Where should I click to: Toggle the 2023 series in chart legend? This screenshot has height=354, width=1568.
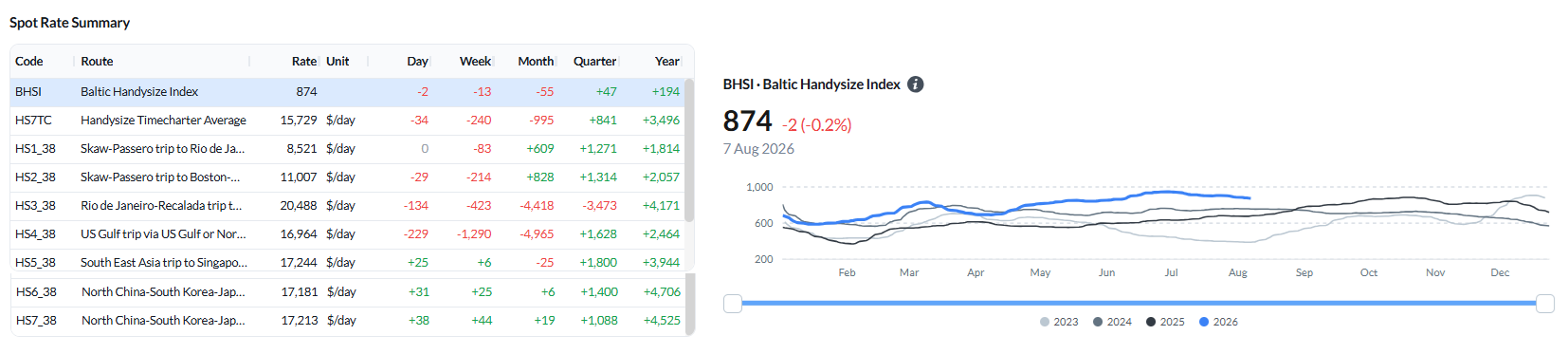[x=1059, y=322]
